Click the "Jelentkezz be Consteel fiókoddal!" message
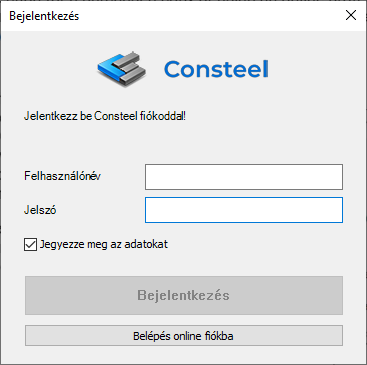Image resolution: width=367 pixels, height=365 pixels. pos(105,116)
